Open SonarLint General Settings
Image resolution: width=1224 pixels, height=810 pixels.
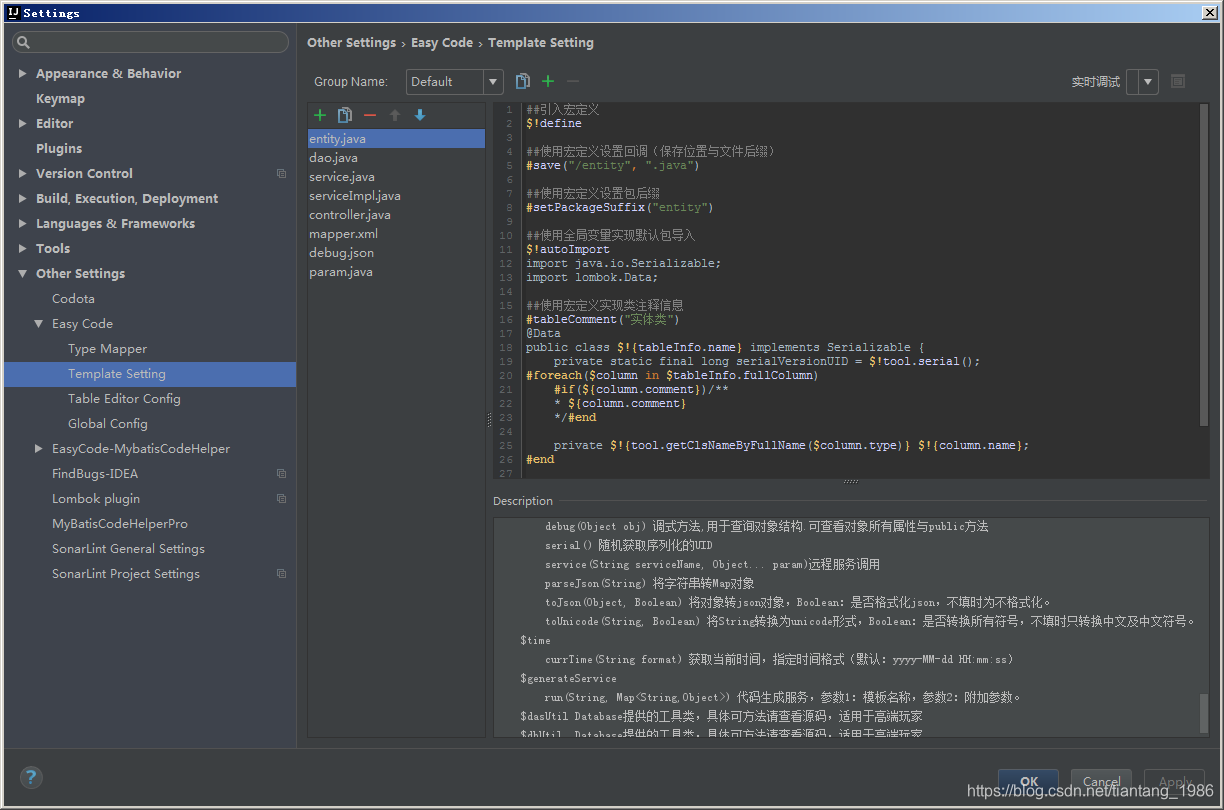[128, 549]
